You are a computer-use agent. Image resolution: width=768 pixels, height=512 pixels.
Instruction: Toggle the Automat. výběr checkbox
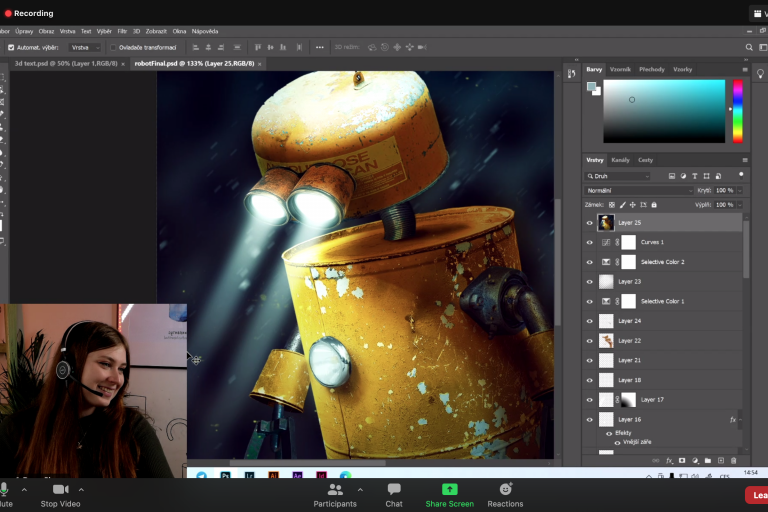coord(11,47)
